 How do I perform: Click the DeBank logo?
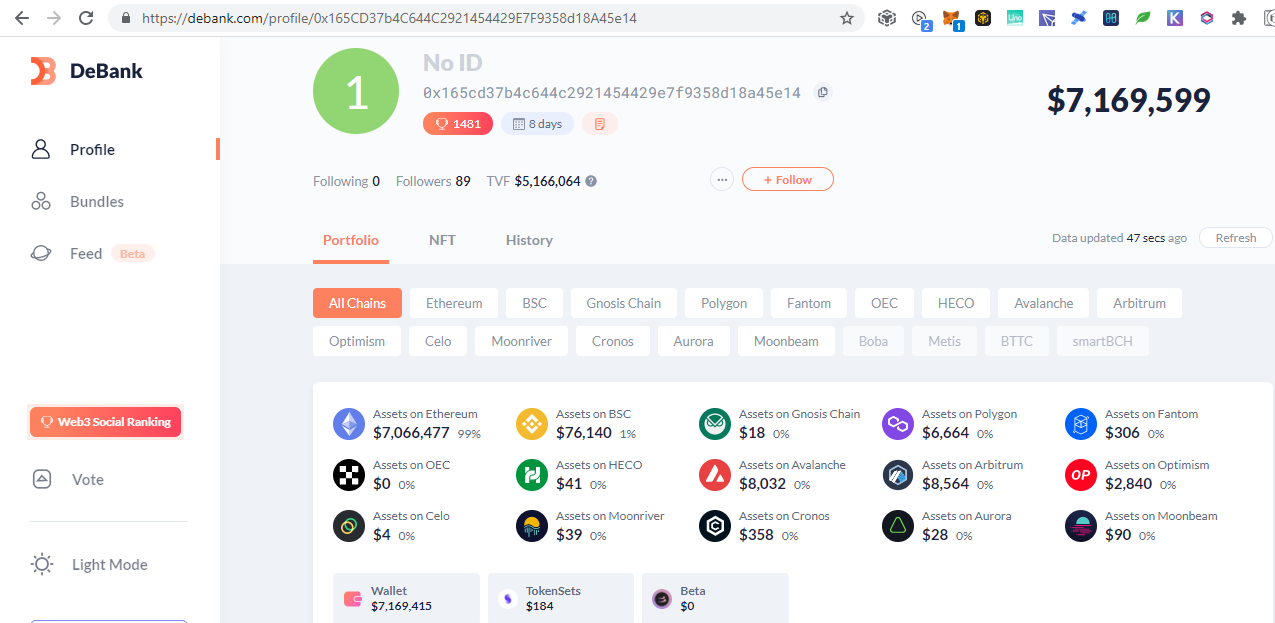(x=86, y=71)
